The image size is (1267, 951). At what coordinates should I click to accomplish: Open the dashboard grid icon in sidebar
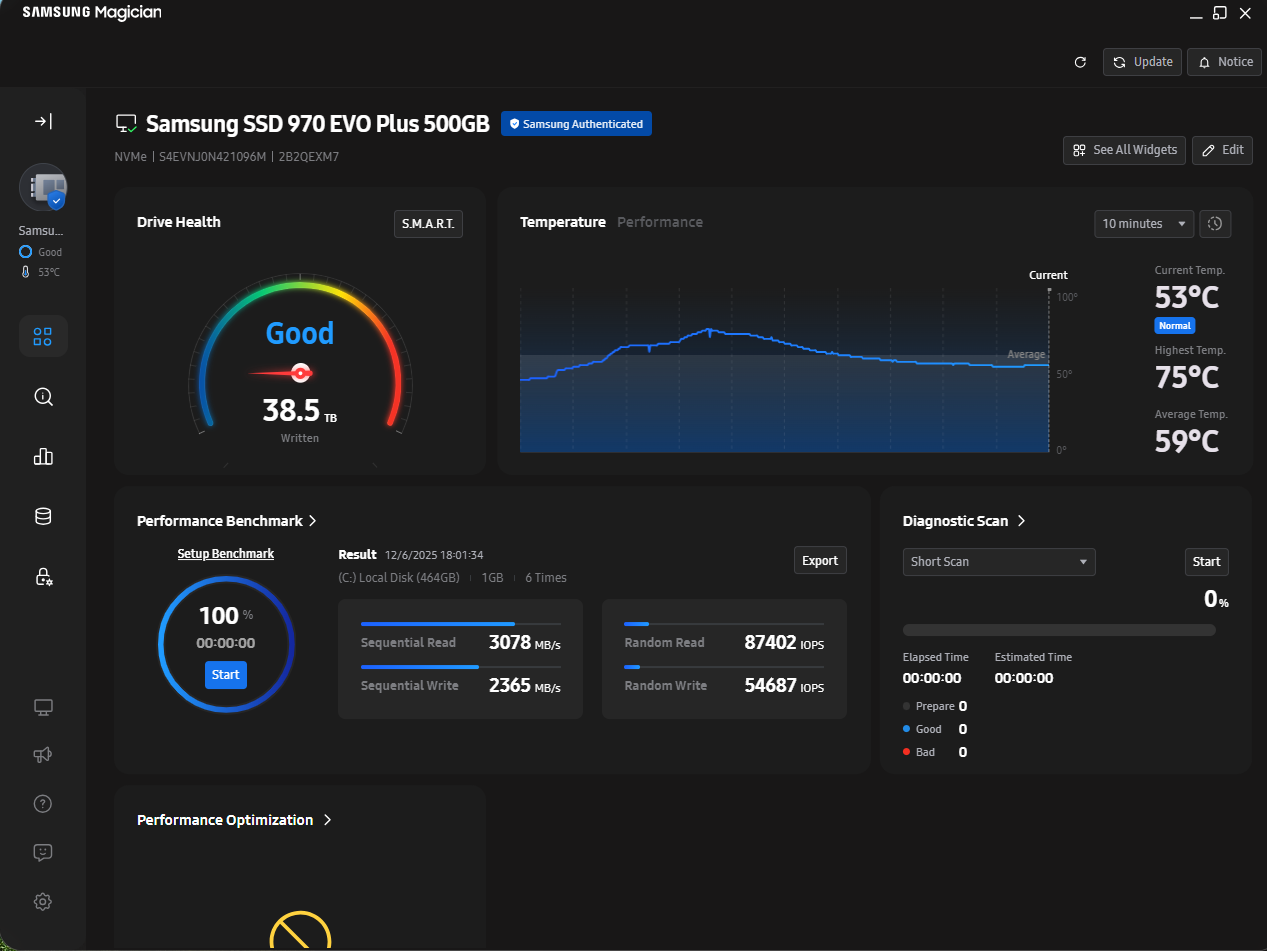tap(43, 336)
